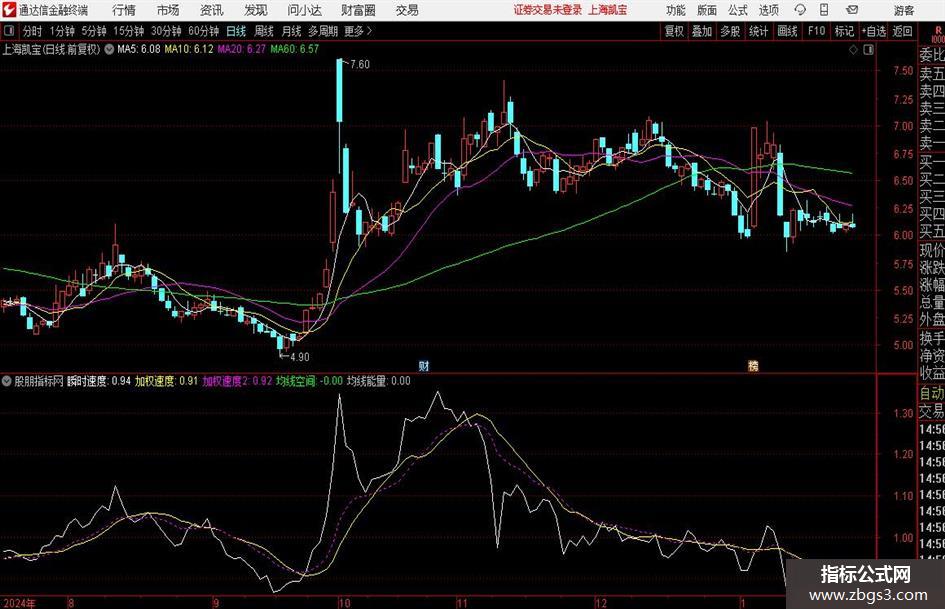
Task: Click the 榜 marker on the chart
Action: click(x=753, y=366)
